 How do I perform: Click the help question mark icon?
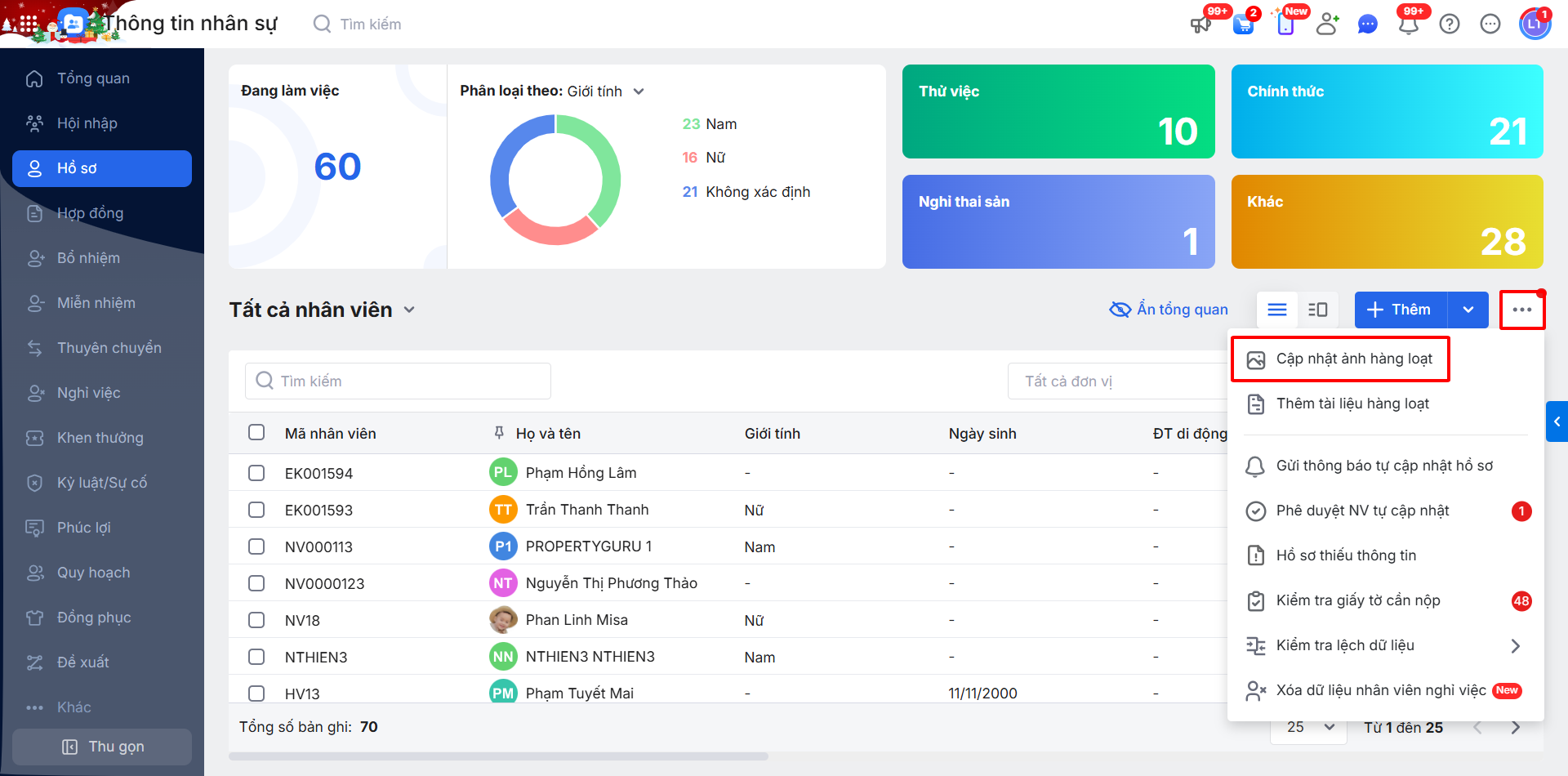click(1450, 25)
